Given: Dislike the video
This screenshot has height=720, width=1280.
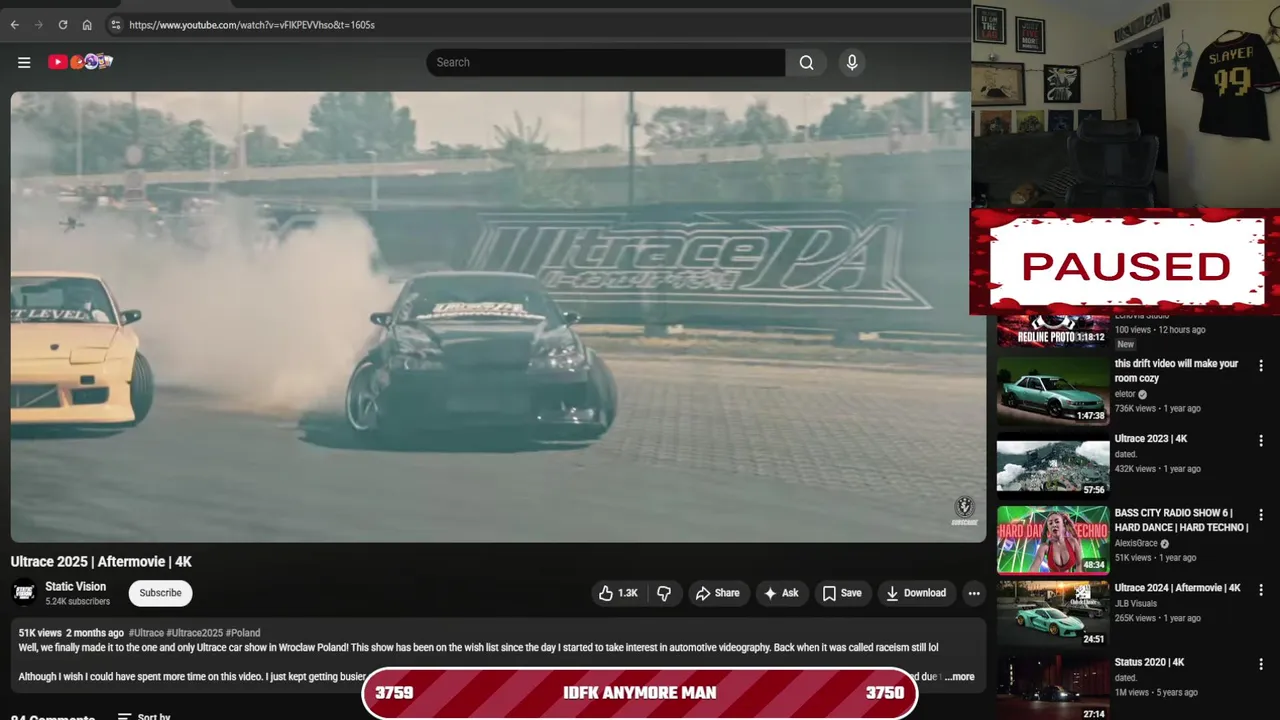Looking at the screenshot, I should 664,593.
